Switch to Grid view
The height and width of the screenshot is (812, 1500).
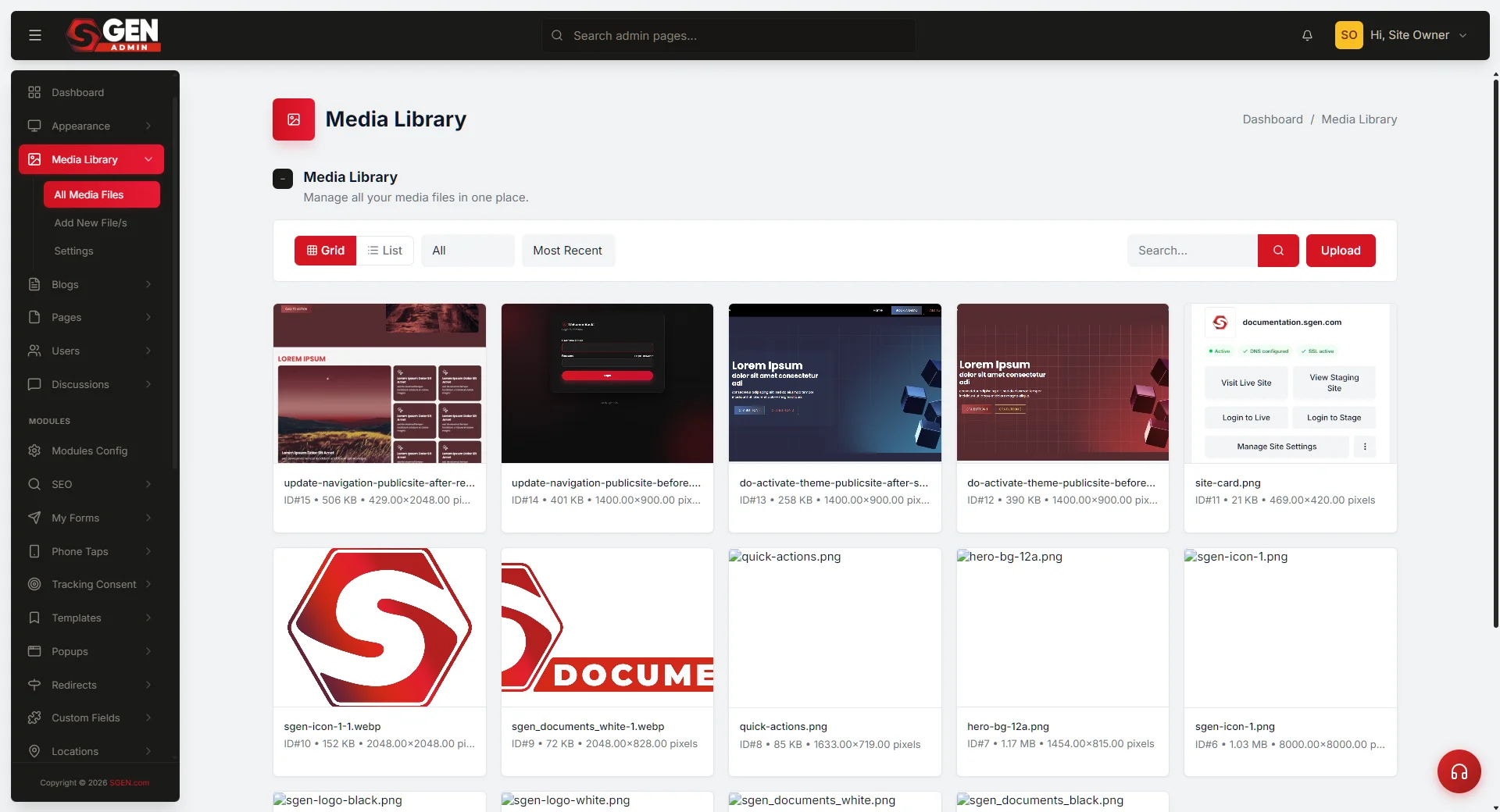click(325, 251)
